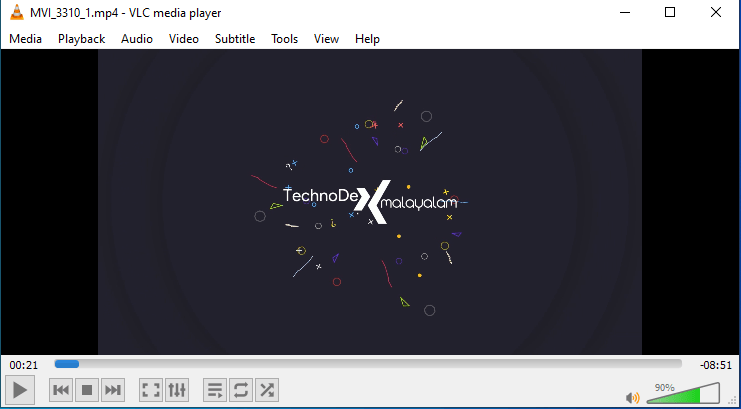
Task: Minimize the VLC window
Action: pyautogui.click(x=625, y=13)
